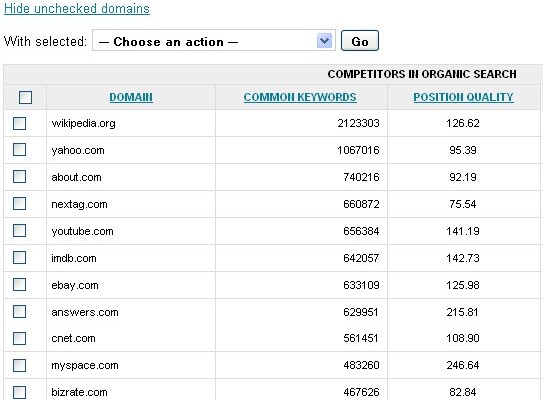Click the 656384 keywords value

[x=361, y=231]
